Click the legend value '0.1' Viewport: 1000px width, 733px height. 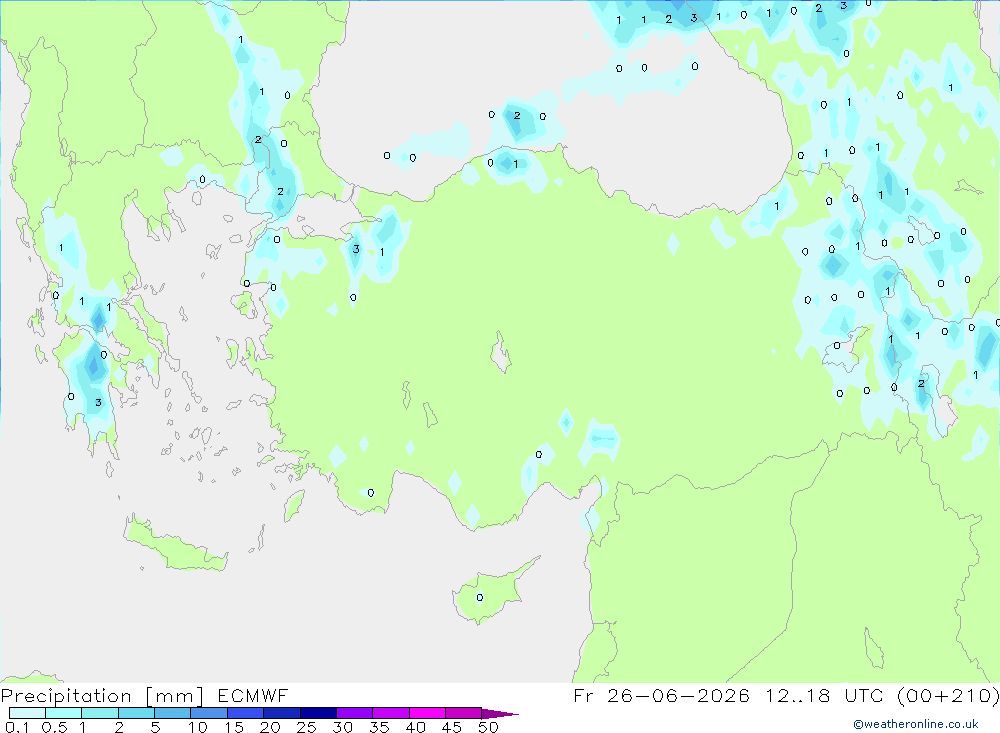[17, 727]
